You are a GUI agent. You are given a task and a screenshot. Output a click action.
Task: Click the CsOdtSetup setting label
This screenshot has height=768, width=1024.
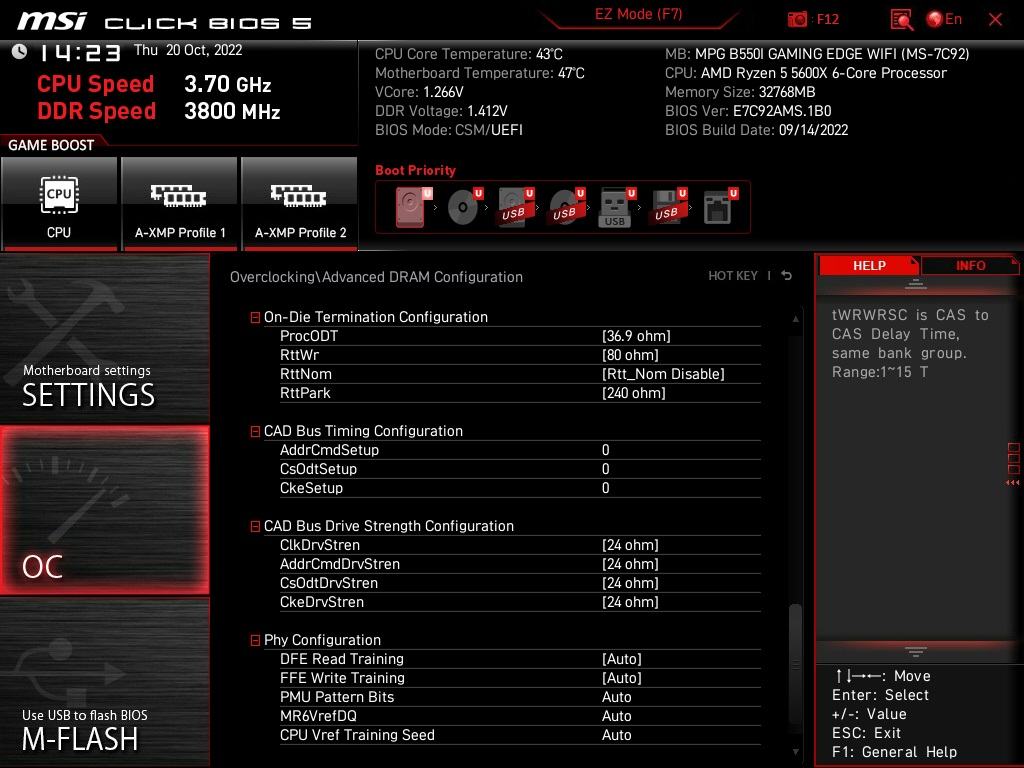click(318, 469)
